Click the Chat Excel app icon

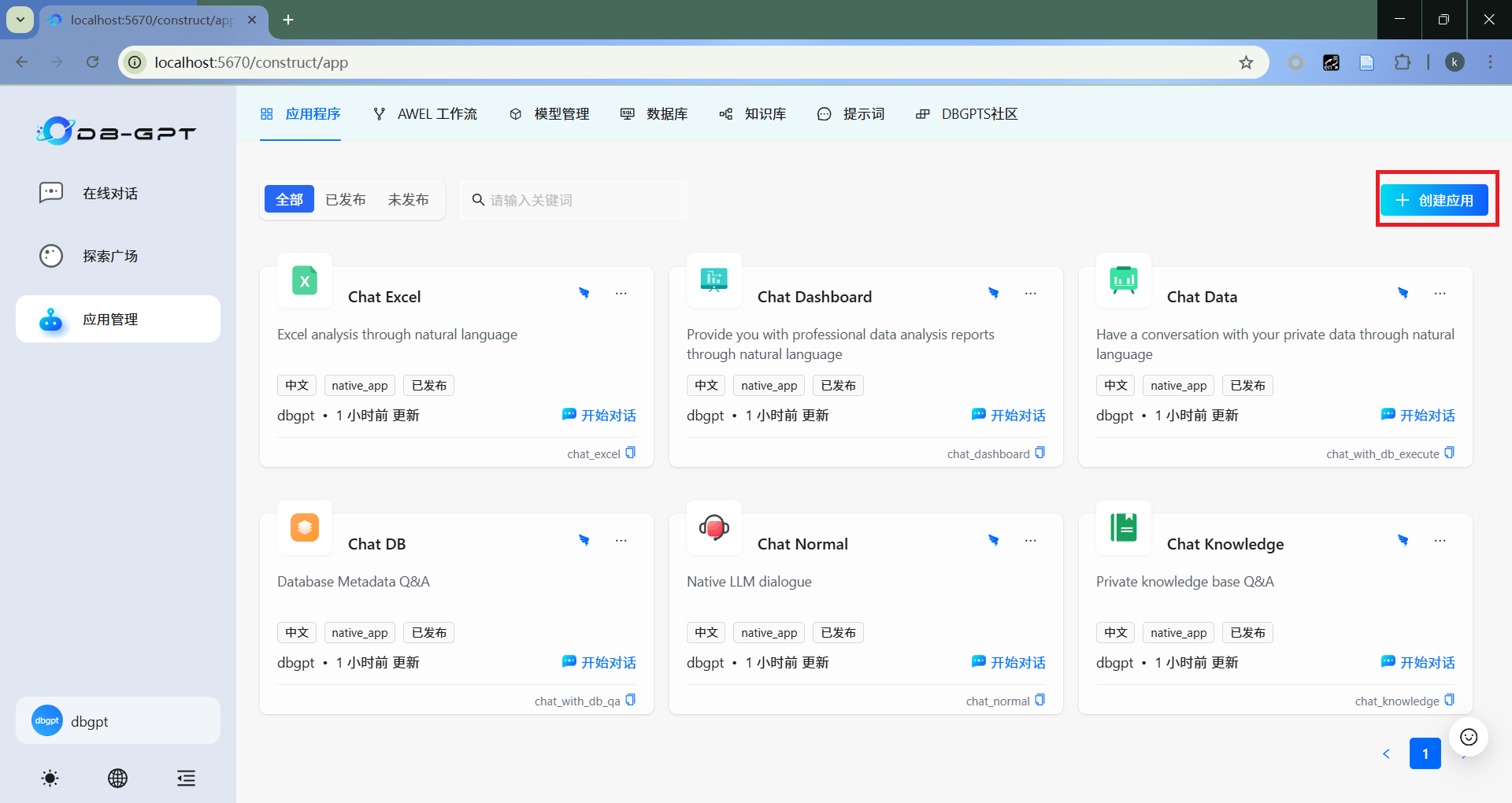tap(305, 280)
